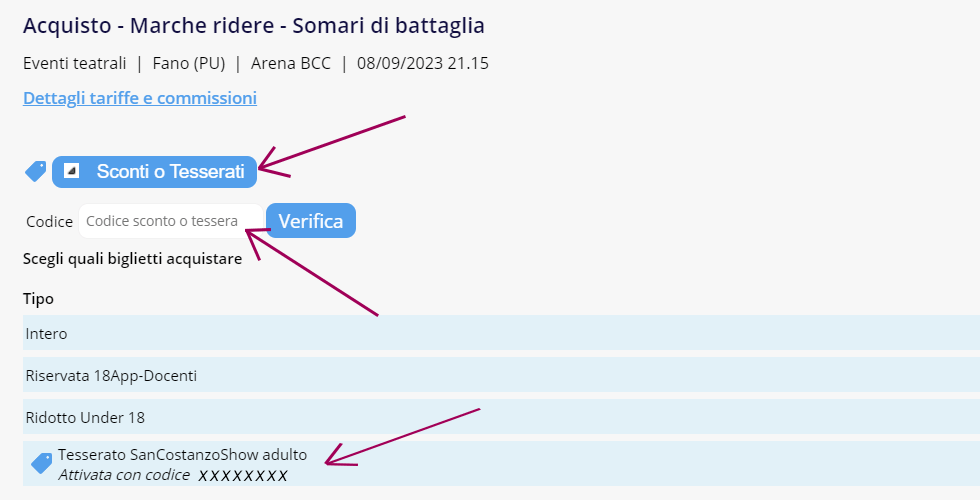Collapse the Sconti o Tesserati section
Screen dimensions: 980x500
point(154,172)
